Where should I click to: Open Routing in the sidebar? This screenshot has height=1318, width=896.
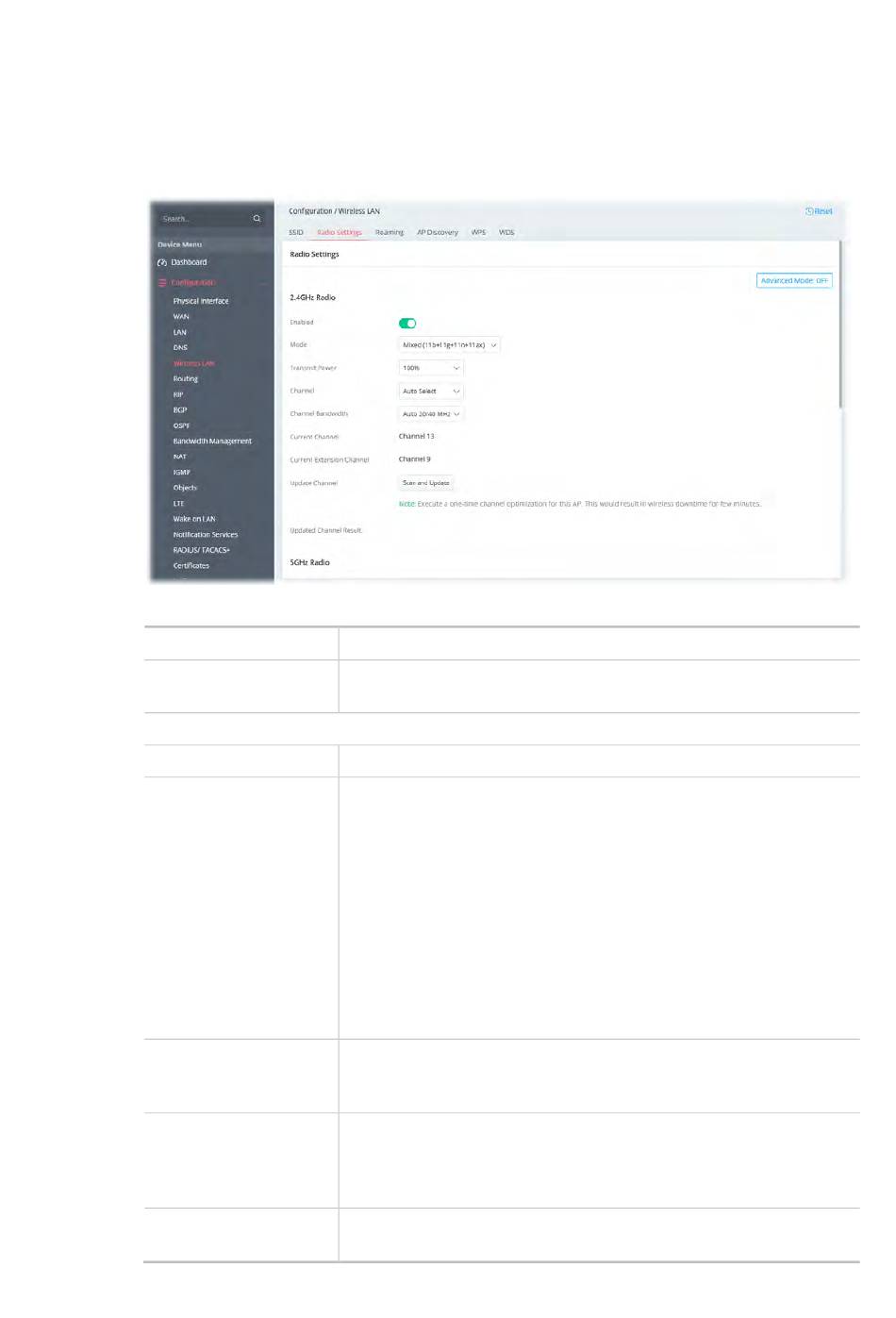(186, 379)
